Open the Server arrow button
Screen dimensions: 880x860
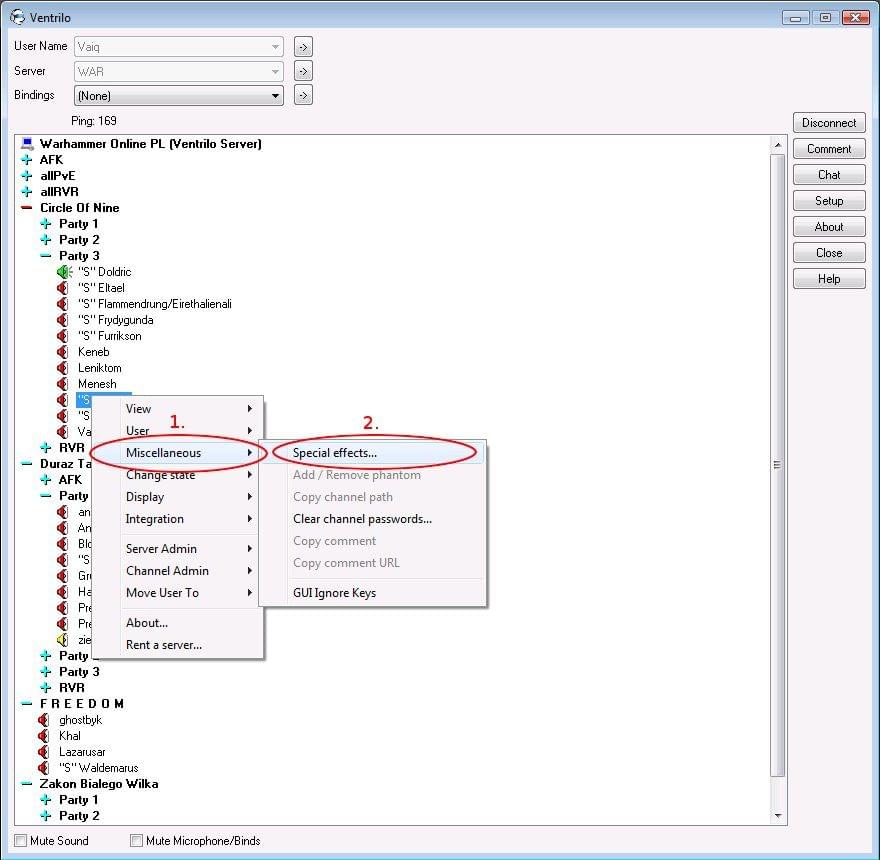coord(303,71)
